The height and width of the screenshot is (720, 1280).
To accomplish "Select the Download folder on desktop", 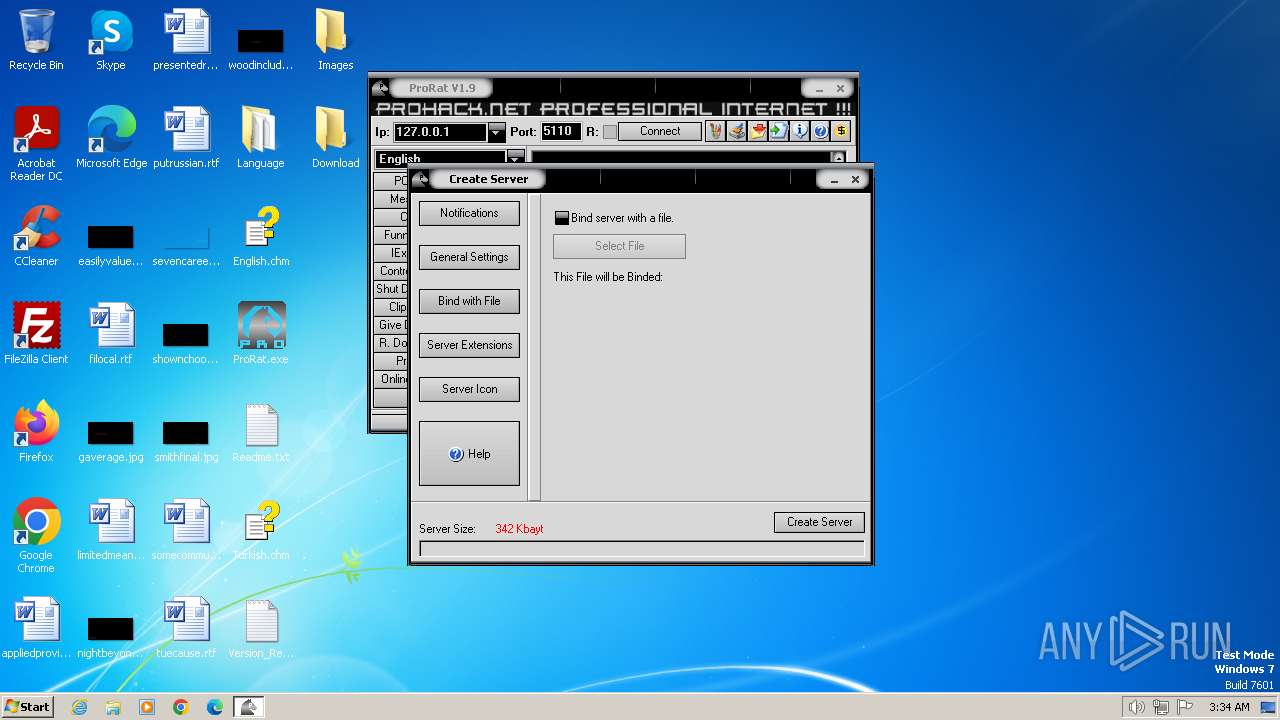I will [x=336, y=138].
